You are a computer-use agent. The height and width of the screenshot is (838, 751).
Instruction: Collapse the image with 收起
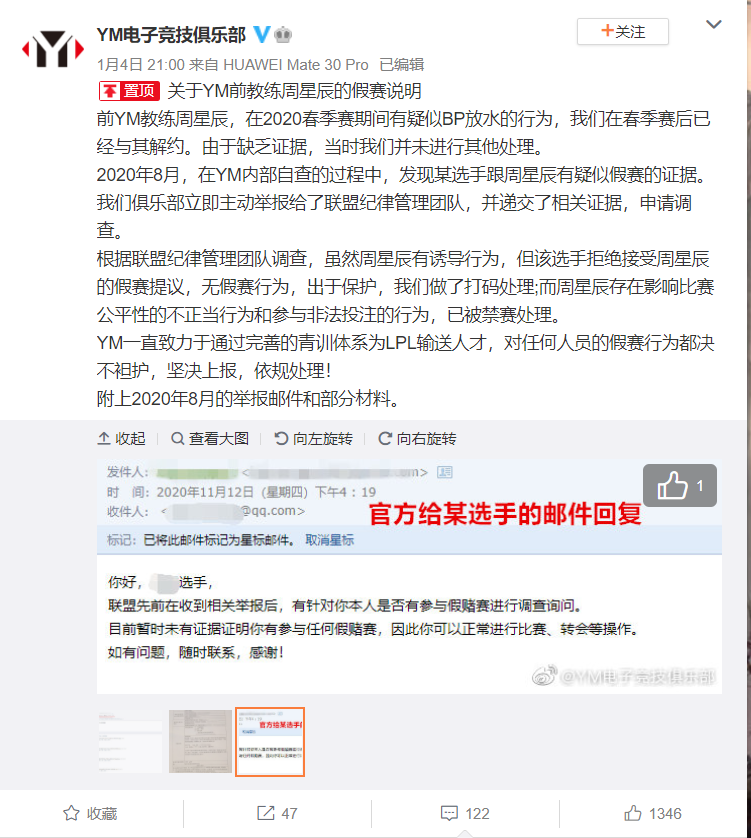coord(121,438)
